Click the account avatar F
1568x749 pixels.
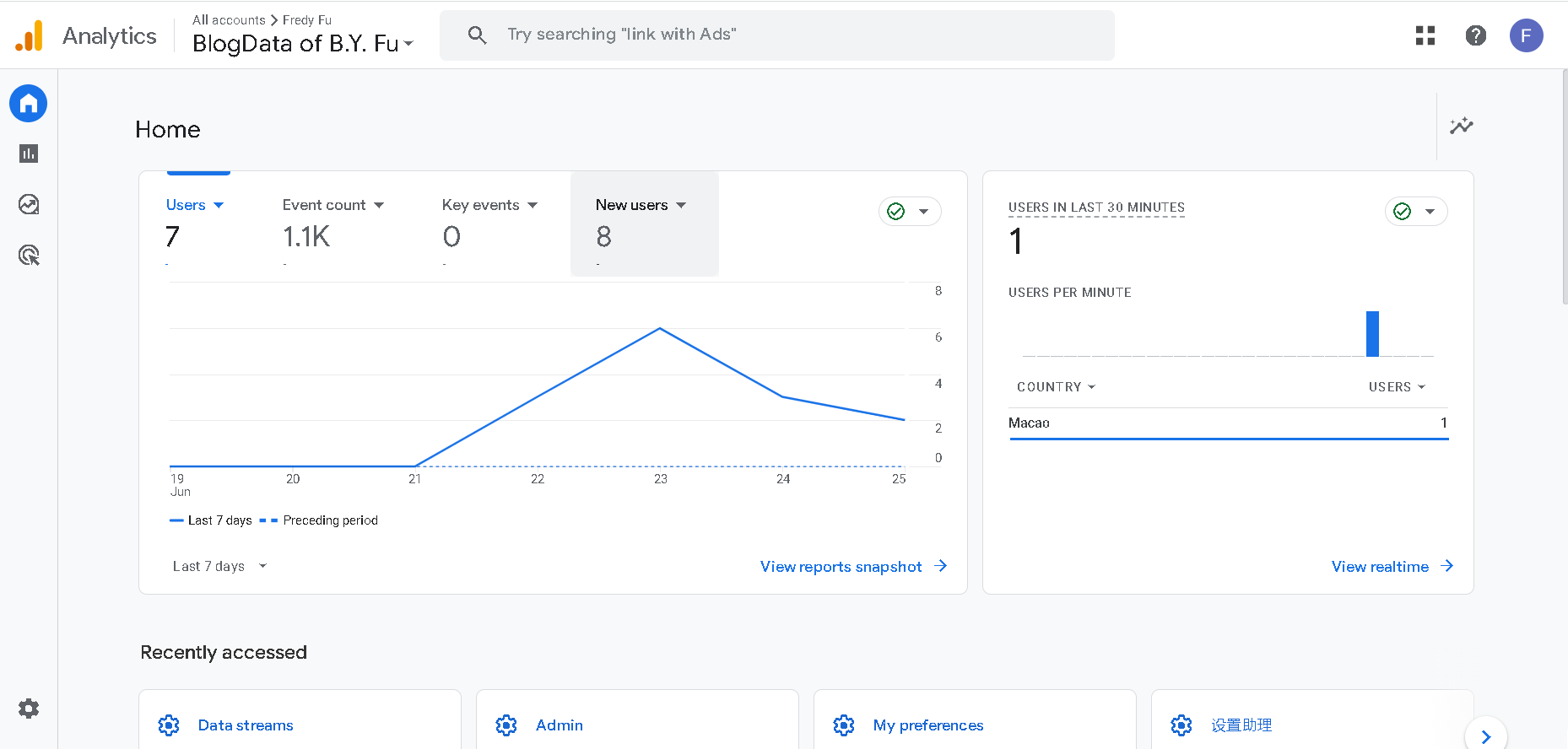pos(1526,35)
